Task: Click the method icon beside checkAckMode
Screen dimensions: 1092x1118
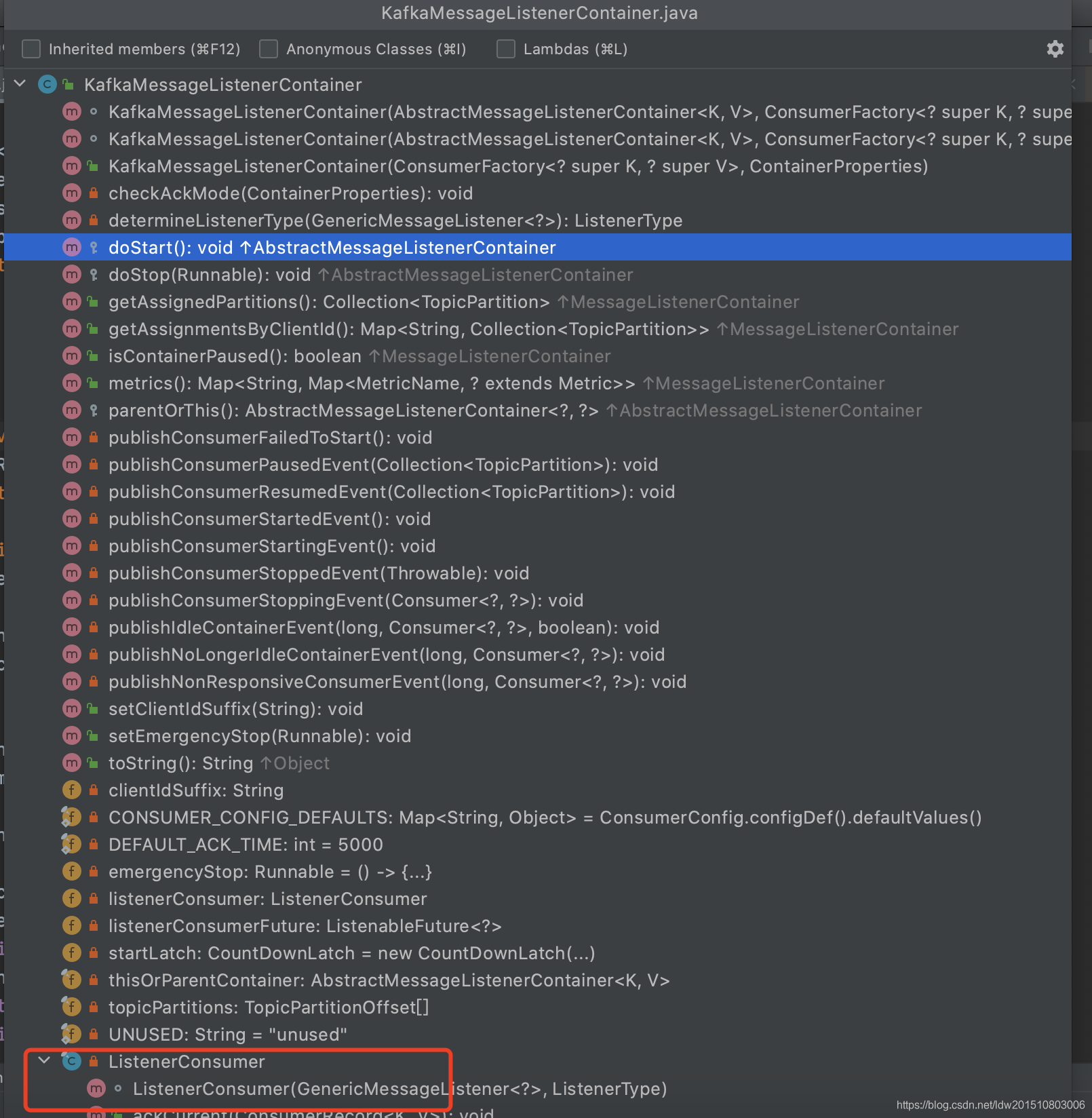Action: click(72, 193)
